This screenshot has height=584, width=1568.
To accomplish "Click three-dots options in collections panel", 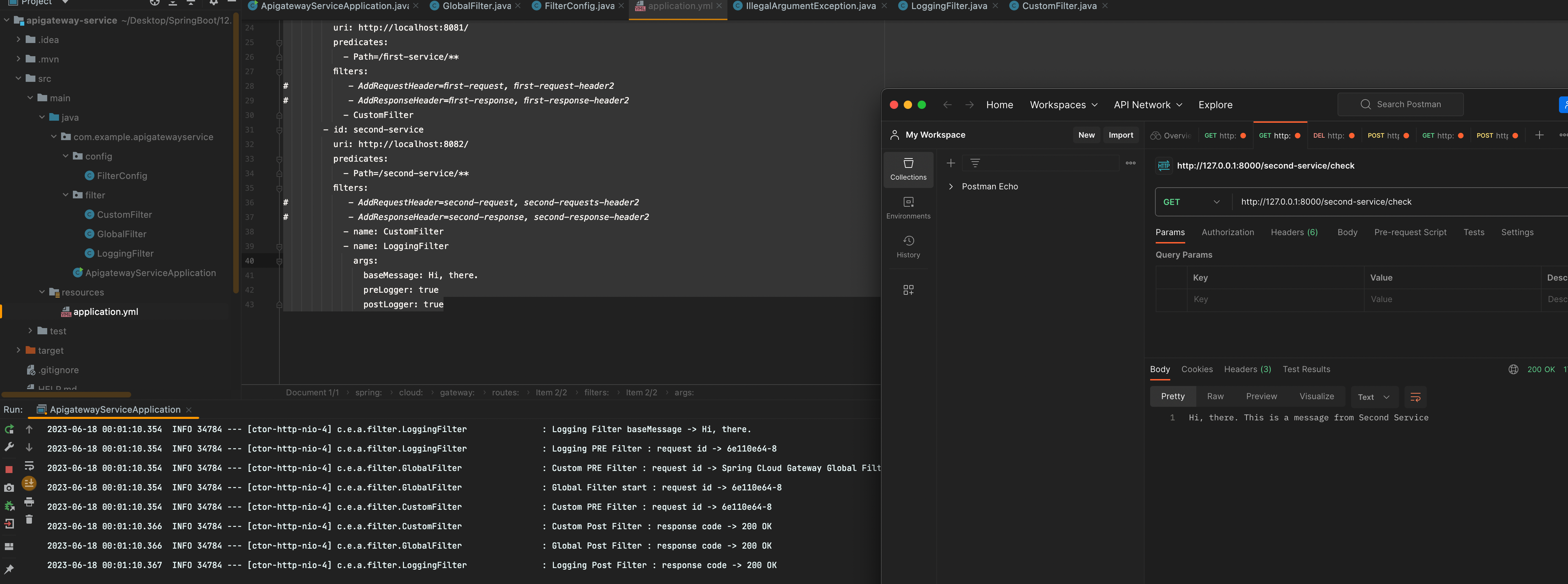I will [x=1130, y=163].
